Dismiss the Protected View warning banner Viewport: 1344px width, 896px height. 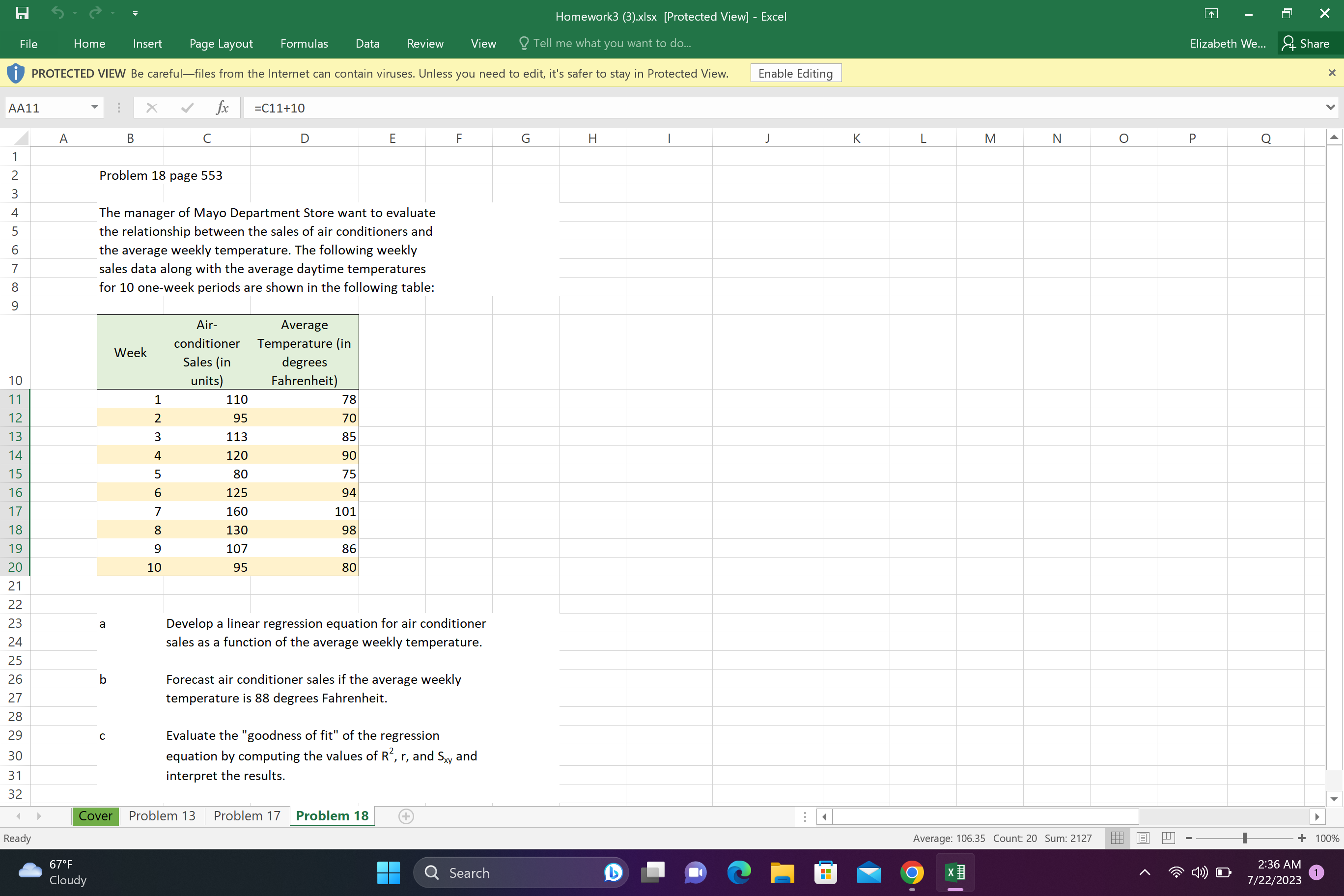click(x=1332, y=73)
